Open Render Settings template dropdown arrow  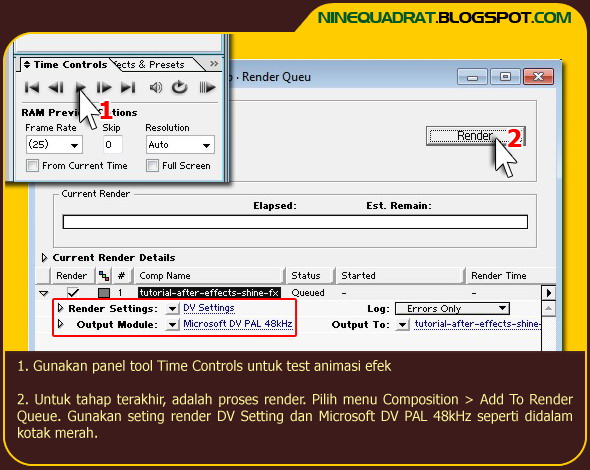[x=172, y=309]
